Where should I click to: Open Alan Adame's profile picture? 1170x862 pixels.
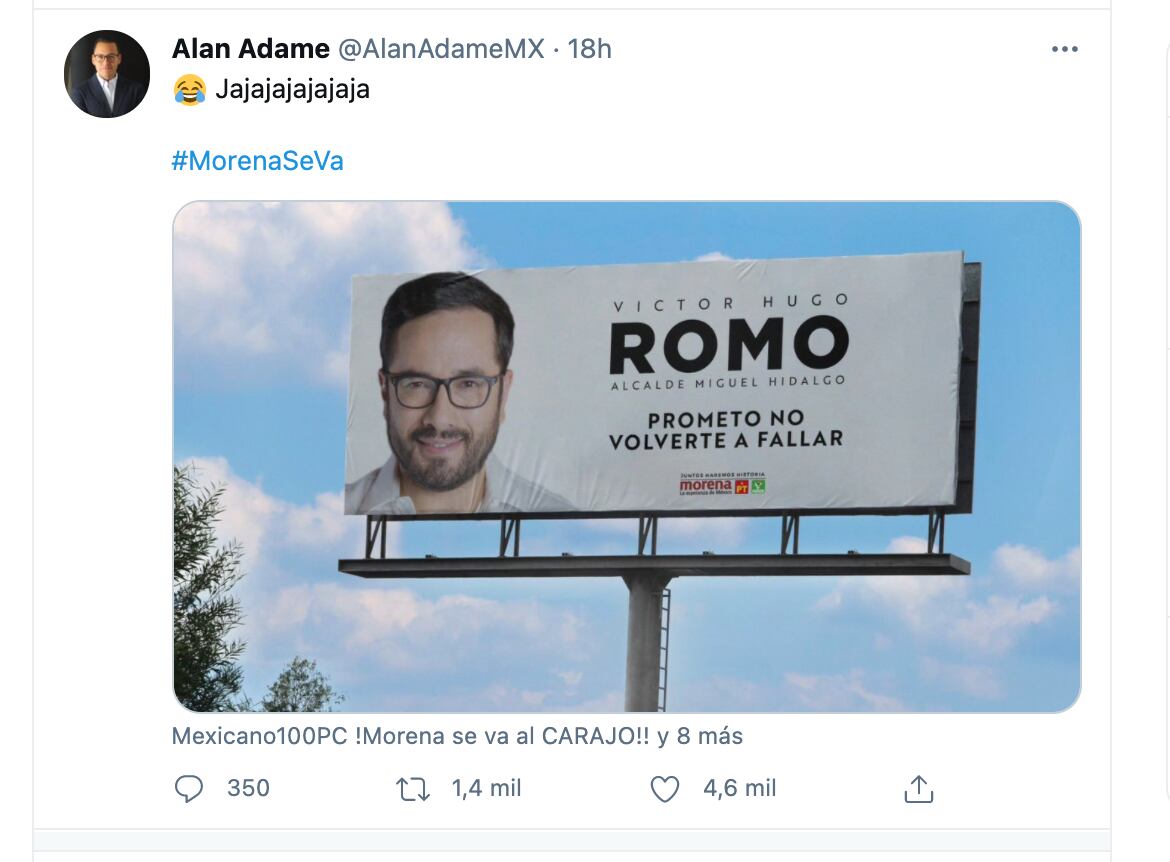coord(107,74)
